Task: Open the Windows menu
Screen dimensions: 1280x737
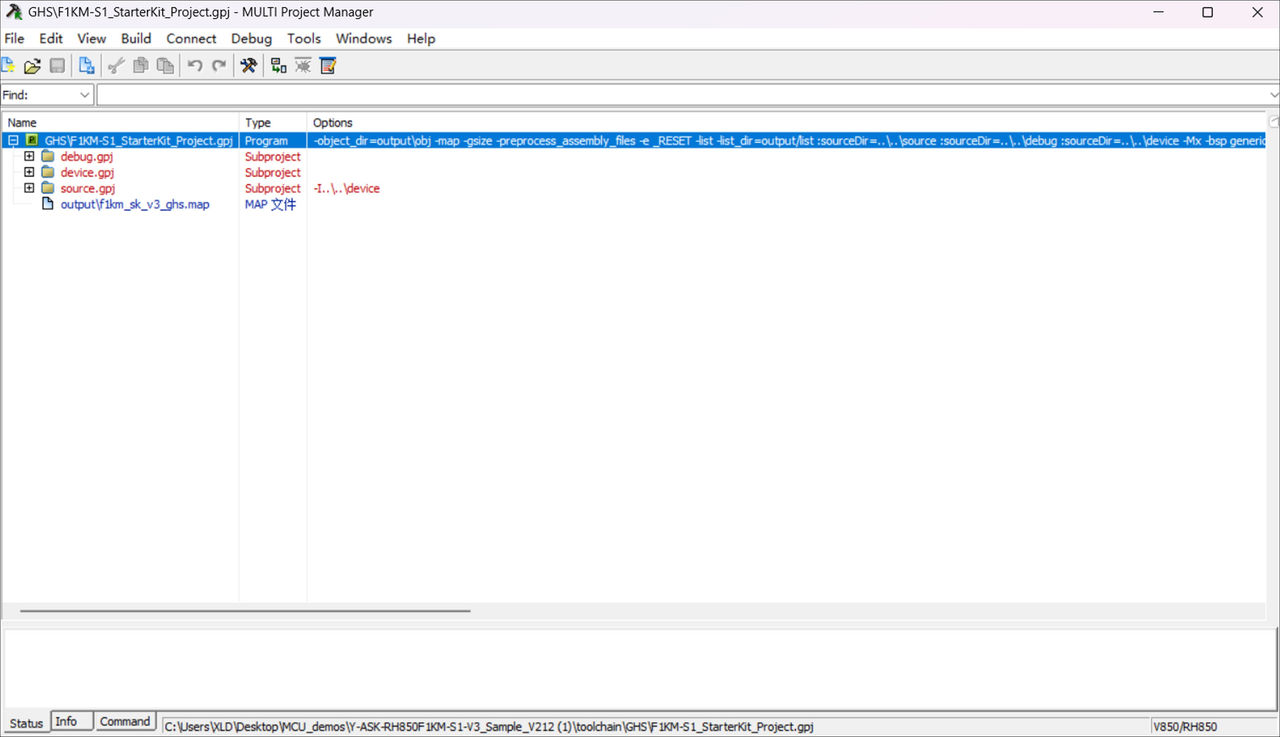Action: pyautogui.click(x=364, y=39)
